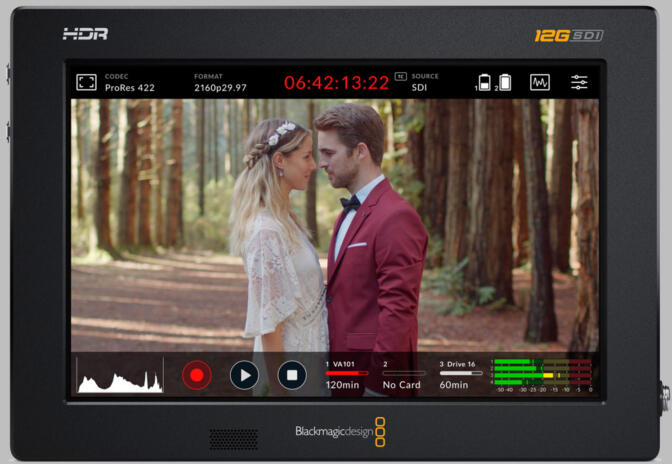Tap the 12G SDI logo badge
This screenshot has width=672, height=464.
(x=569, y=36)
